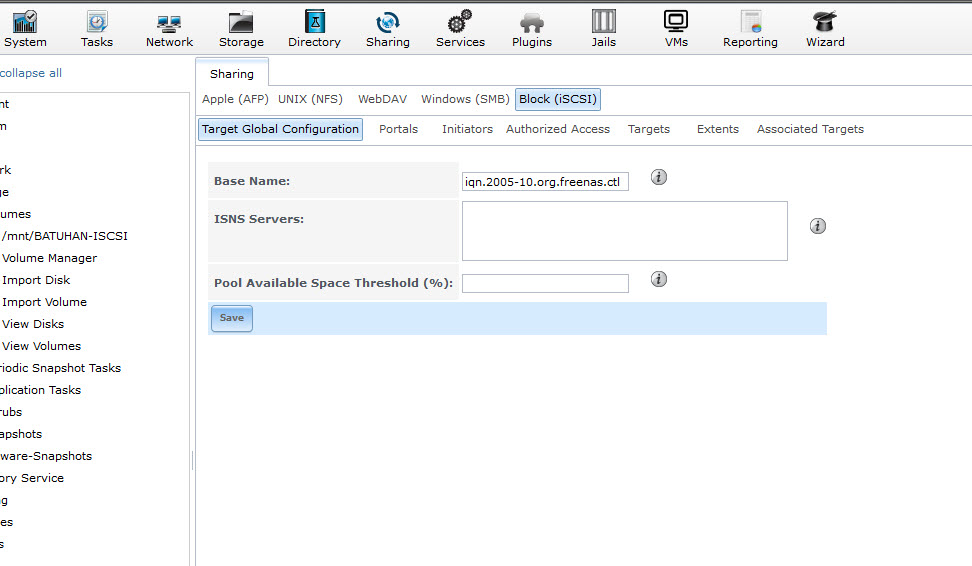Viewport: 972px width, 566px height.
Task: Click info icon next to Base Name
Action: point(658,177)
